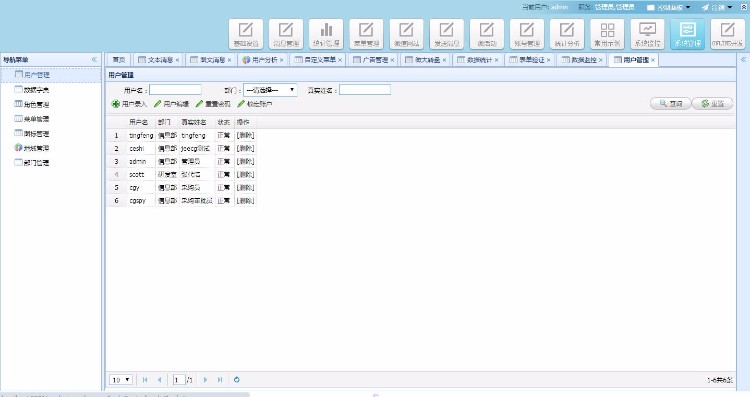The height and width of the screenshot is (397, 750).
Task: Open the 常用示例 grid icon
Action: pos(607,33)
